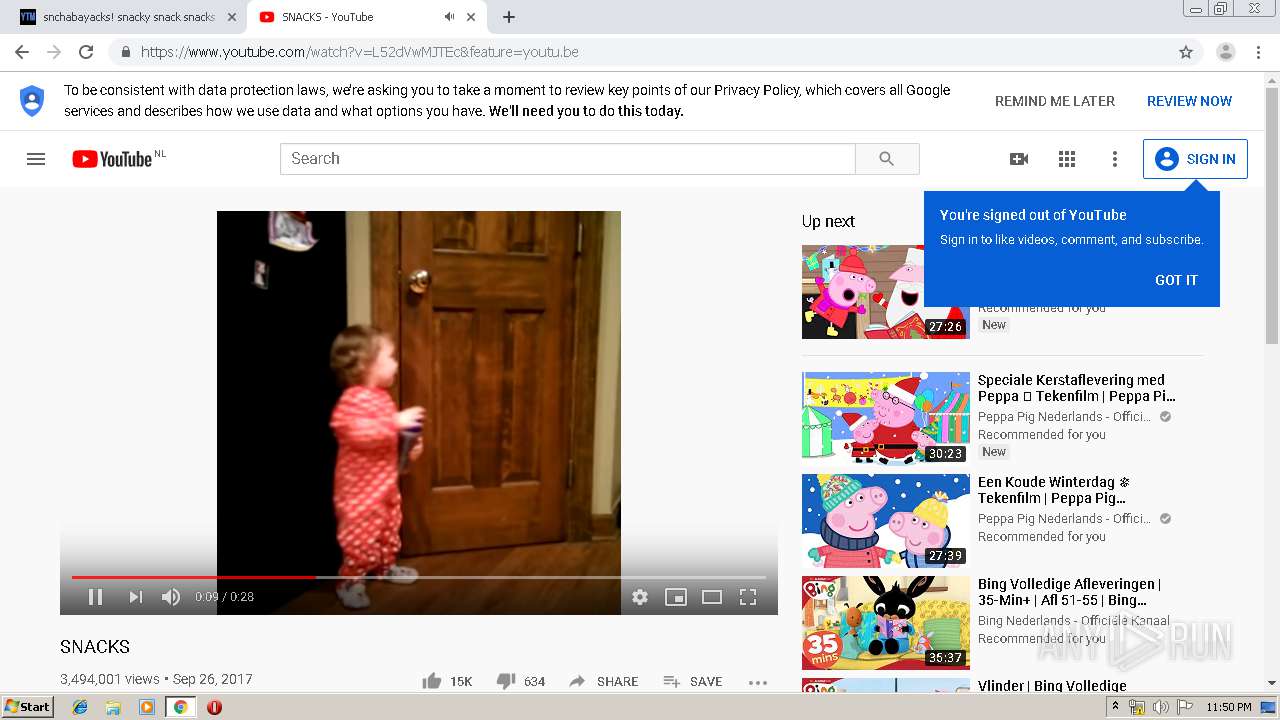This screenshot has height=720, width=1280.
Task: Click Chrome icon on taskbar
Action: (181, 707)
